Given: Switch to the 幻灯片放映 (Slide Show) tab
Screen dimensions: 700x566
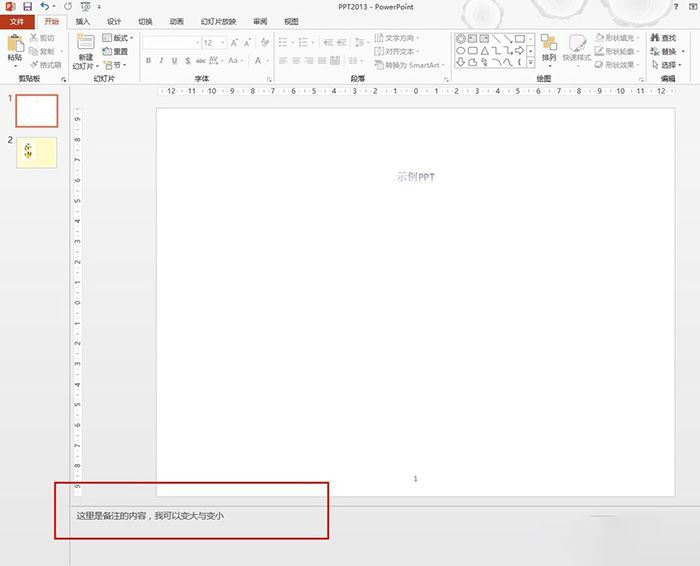Looking at the screenshot, I should [218, 21].
